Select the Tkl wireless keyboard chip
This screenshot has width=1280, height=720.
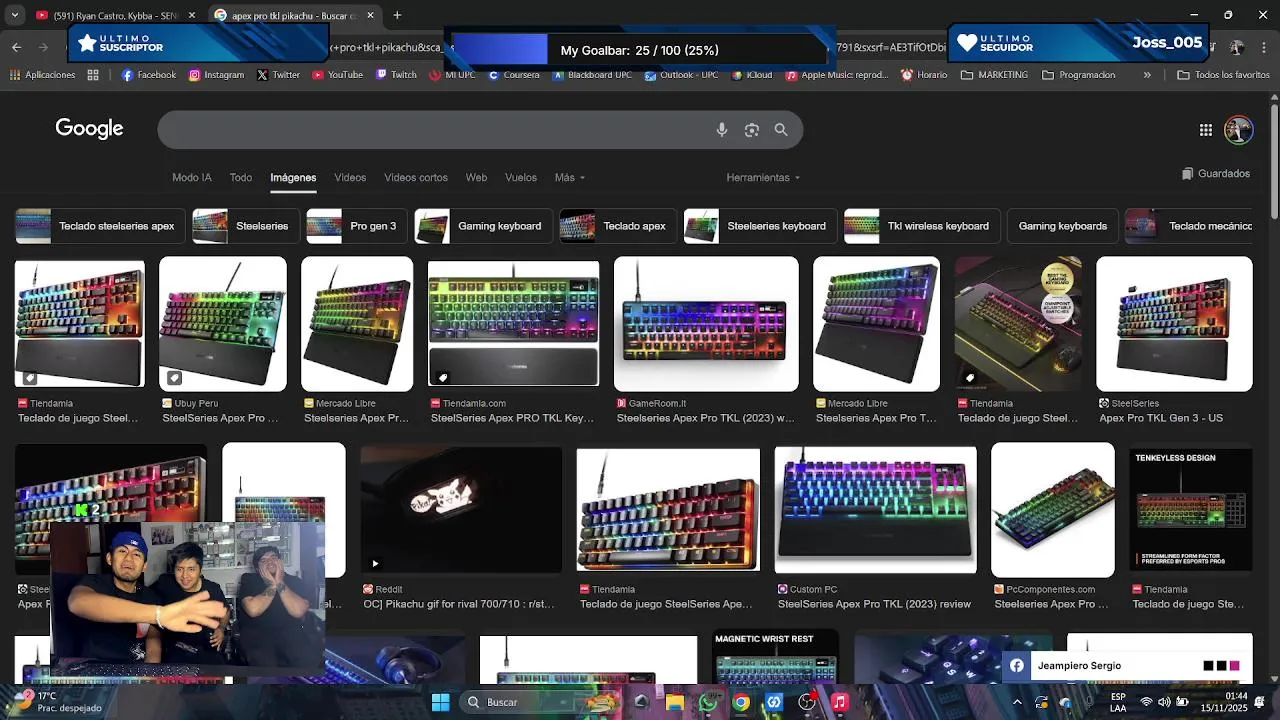tap(921, 226)
